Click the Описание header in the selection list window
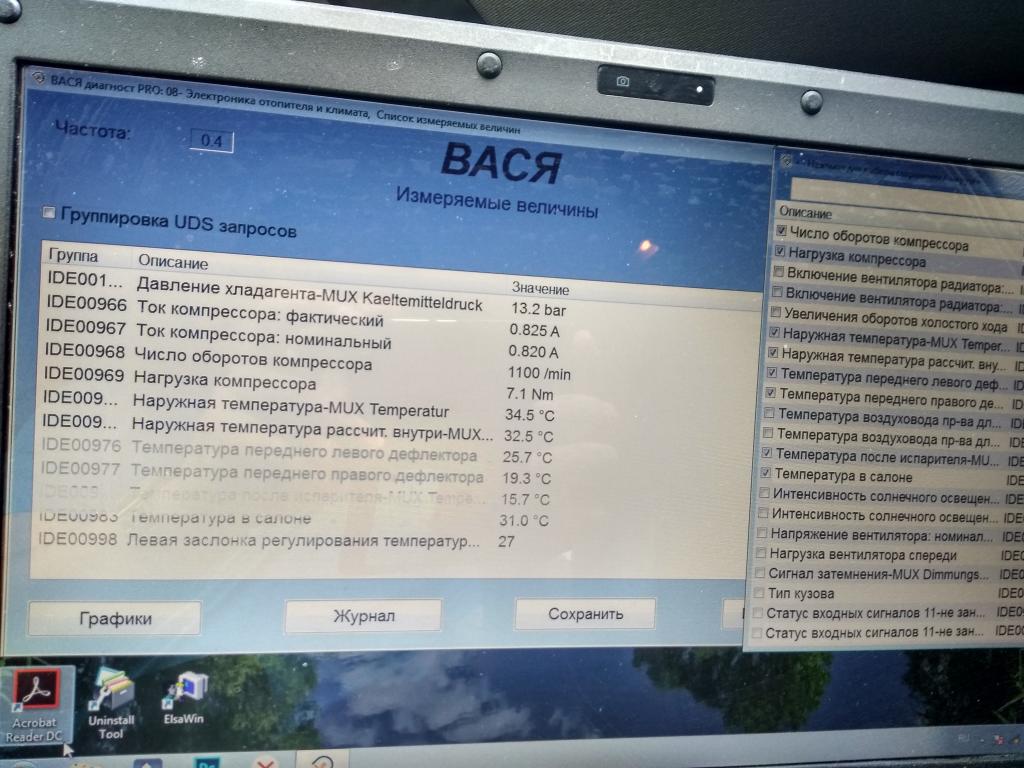The width and height of the screenshot is (1024, 768). tap(805, 213)
